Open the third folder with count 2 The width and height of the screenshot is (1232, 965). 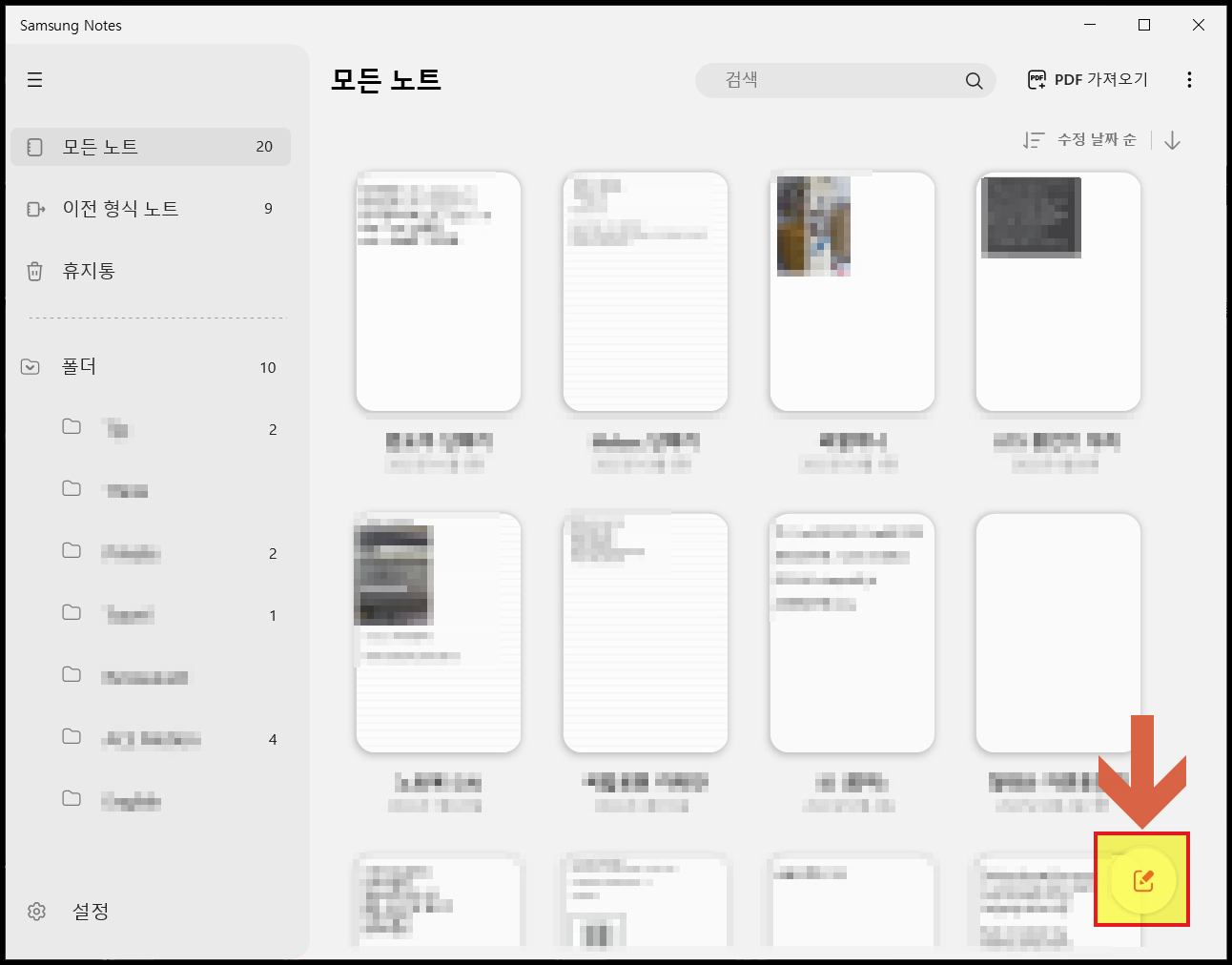(x=172, y=553)
